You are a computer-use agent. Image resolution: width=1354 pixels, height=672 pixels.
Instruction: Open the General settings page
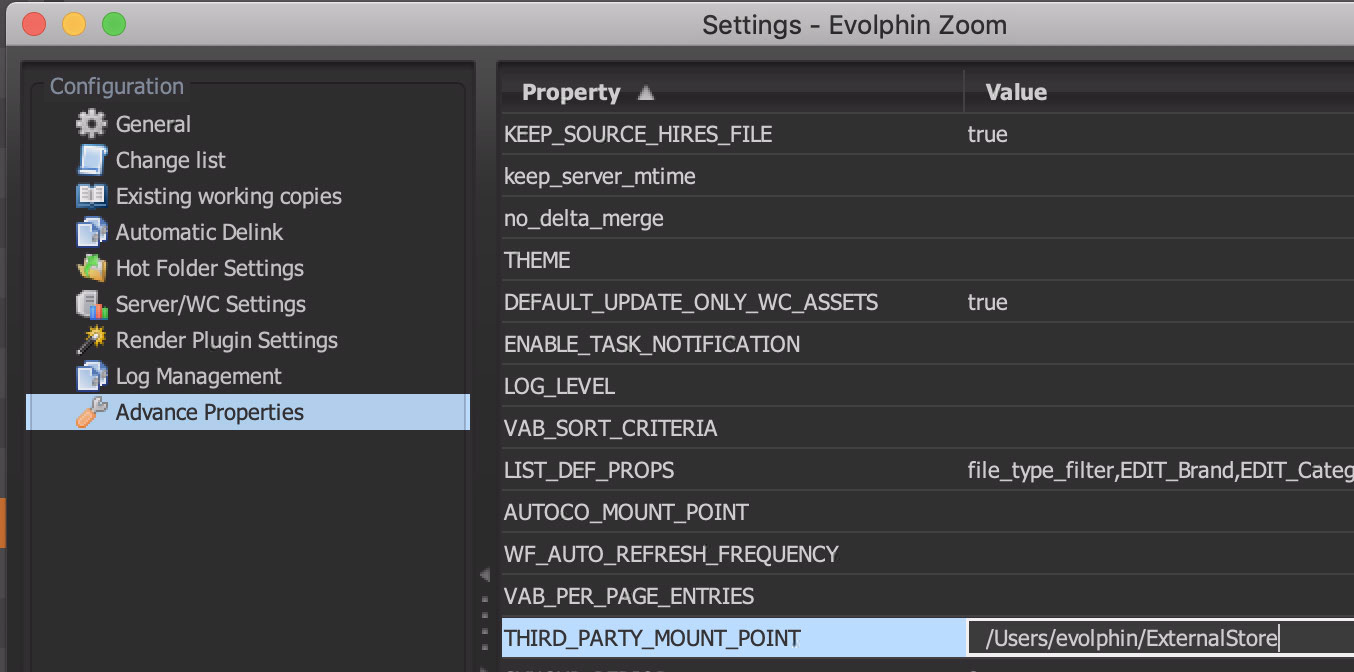pyautogui.click(x=153, y=124)
